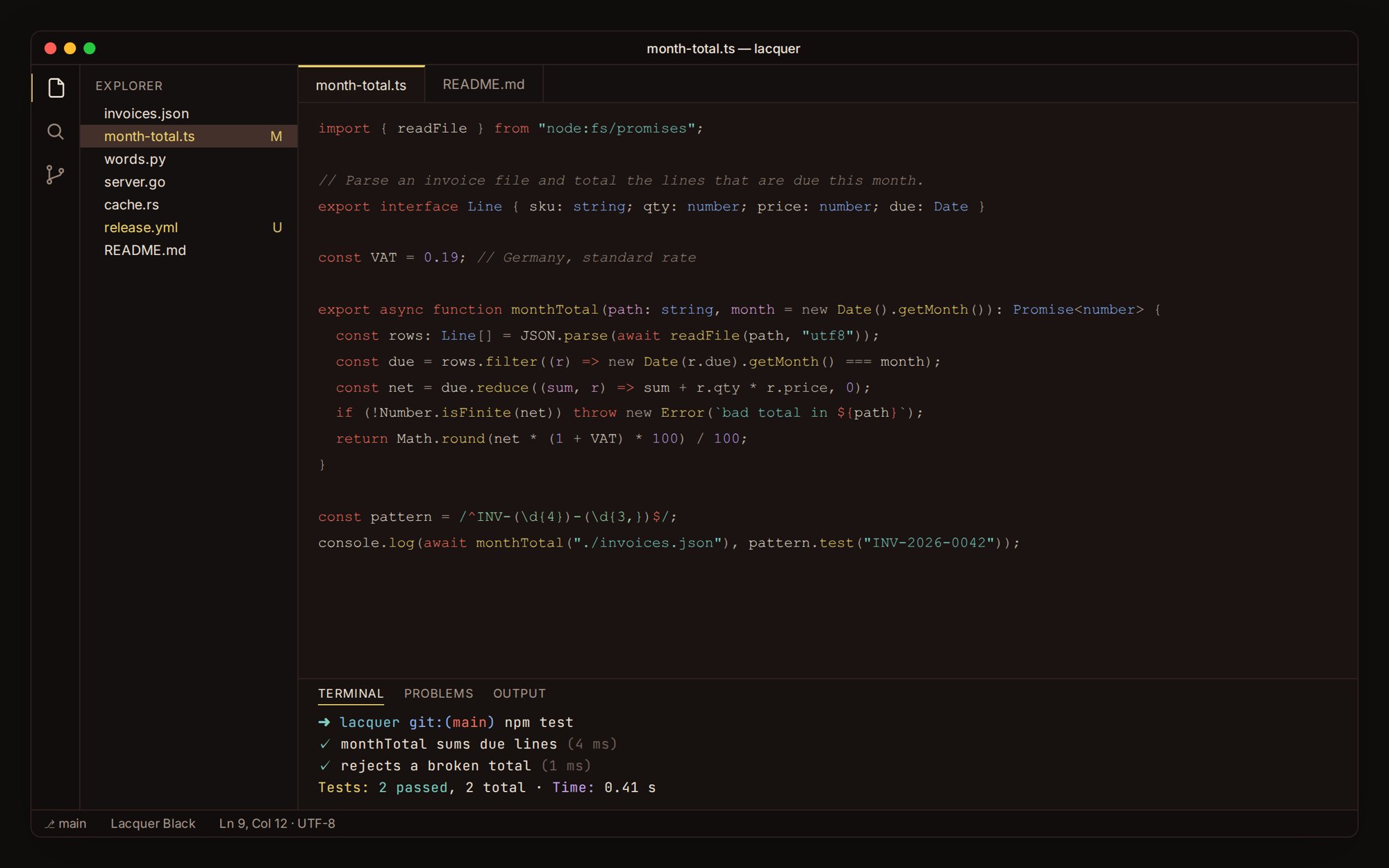Switch to the README.md editor tab
This screenshot has width=1389, height=868.
coord(483,84)
